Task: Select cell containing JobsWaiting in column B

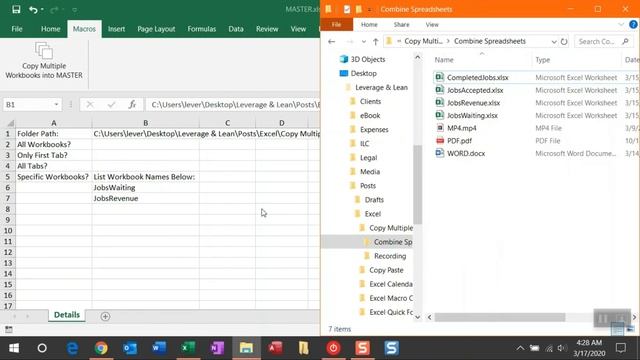Action: click(145, 188)
